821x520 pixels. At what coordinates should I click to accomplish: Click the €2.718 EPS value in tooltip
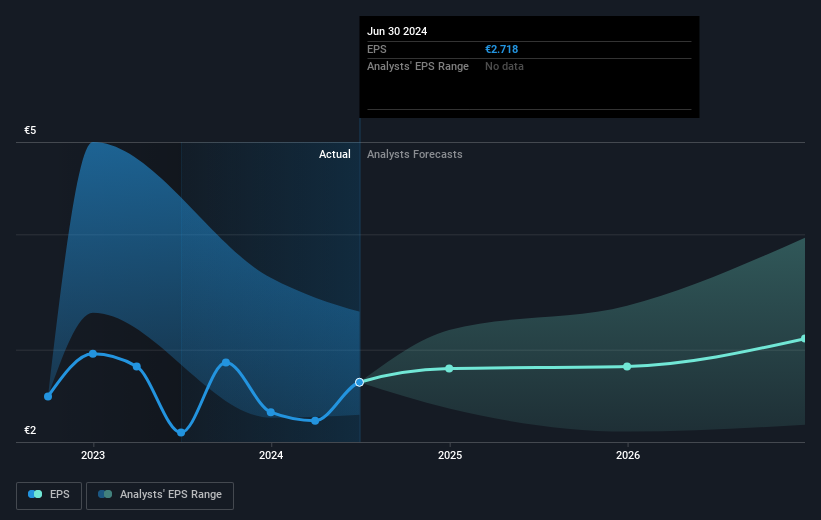(502, 49)
